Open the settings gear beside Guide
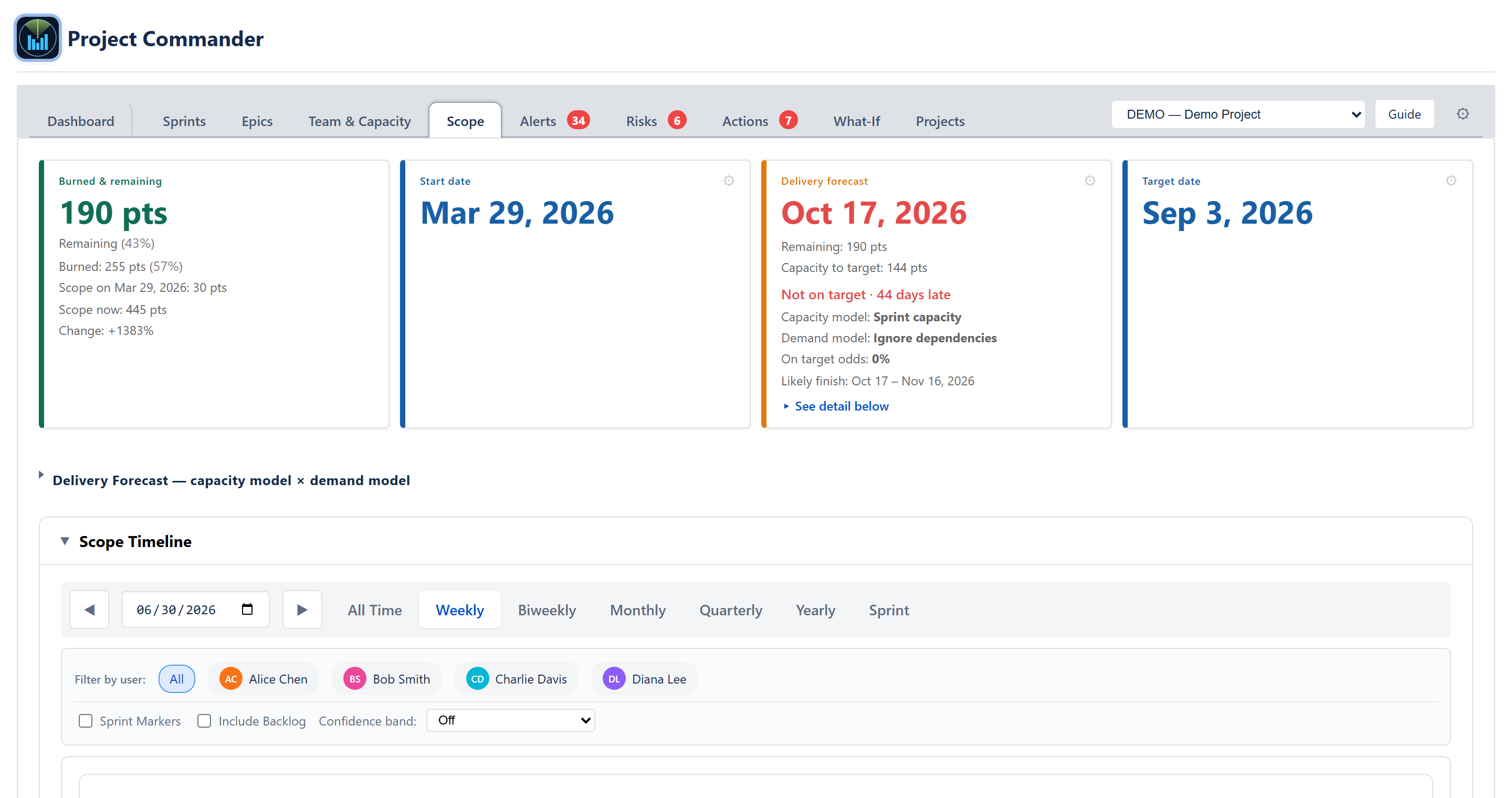1512x798 pixels. (x=1463, y=114)
